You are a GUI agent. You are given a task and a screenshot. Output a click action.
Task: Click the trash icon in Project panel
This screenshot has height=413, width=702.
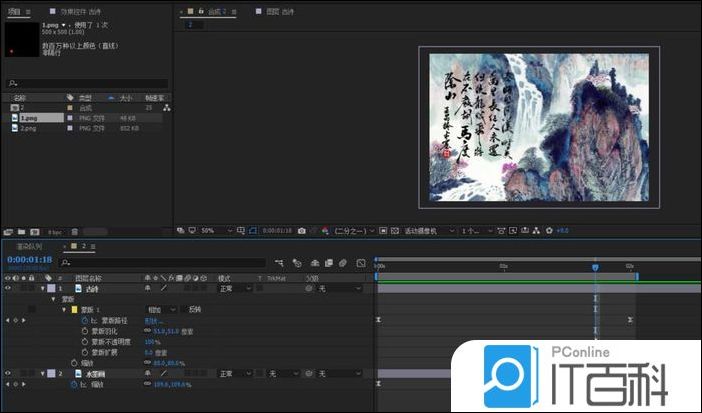pyautogui.click(x=75, y=231)
